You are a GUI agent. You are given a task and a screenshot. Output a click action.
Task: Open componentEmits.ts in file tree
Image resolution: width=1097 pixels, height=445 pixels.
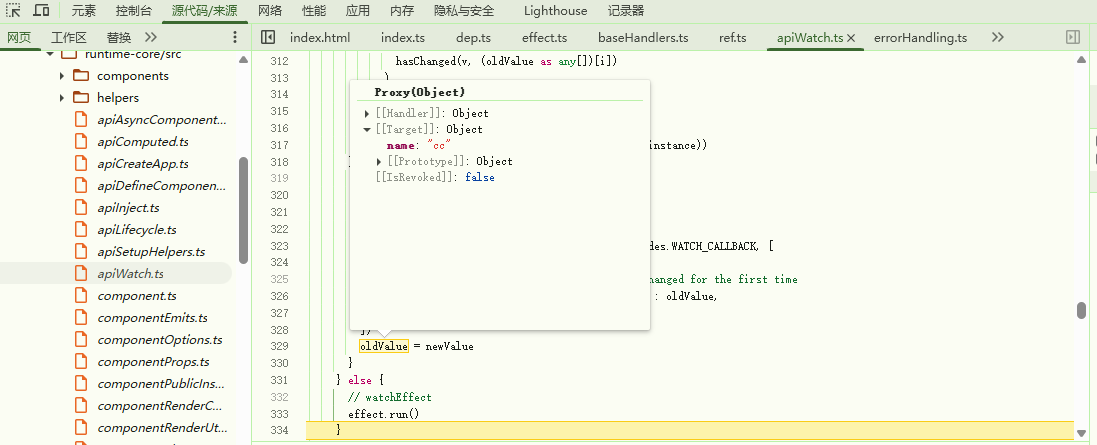[x=153, y=318]
